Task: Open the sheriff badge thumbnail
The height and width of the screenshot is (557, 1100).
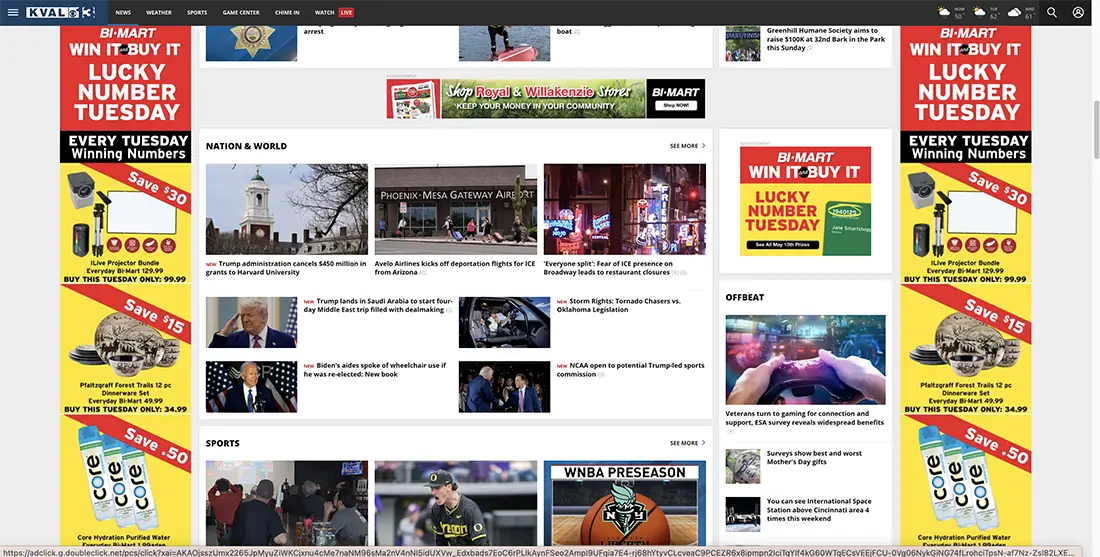Action: [x=251, y=43]
